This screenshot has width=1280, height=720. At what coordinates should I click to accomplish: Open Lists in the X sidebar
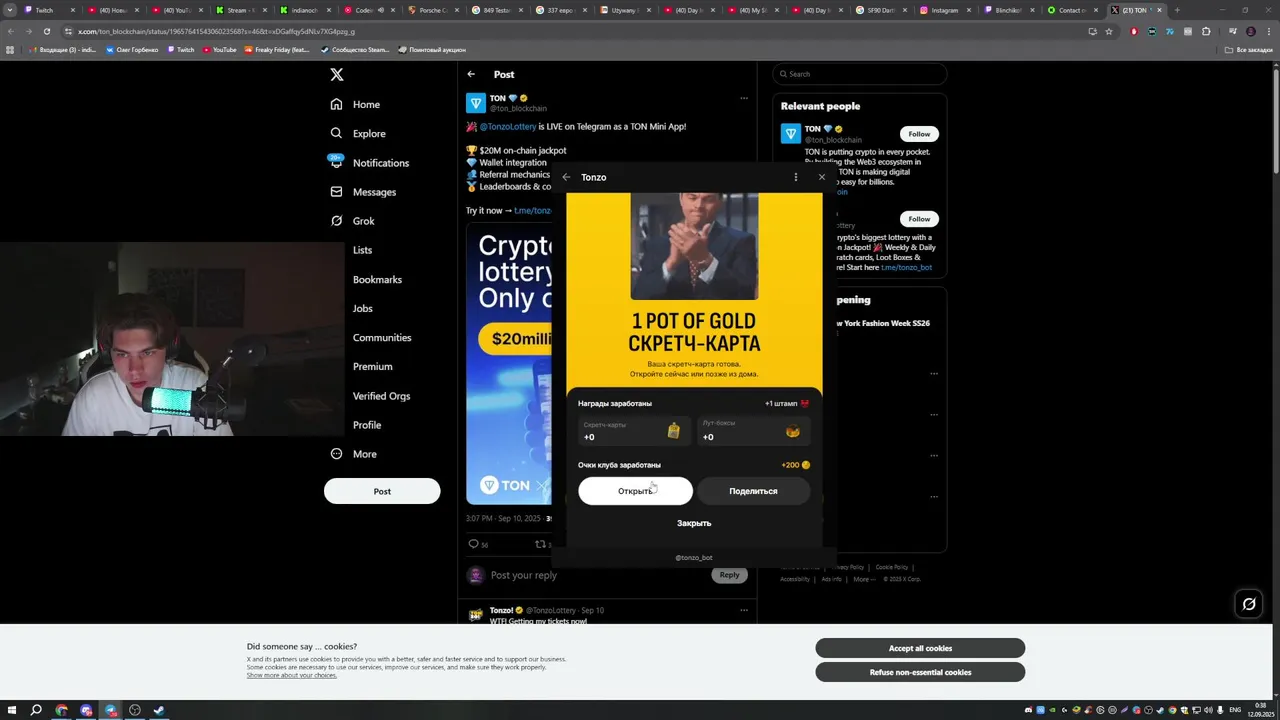click(362, 250)
